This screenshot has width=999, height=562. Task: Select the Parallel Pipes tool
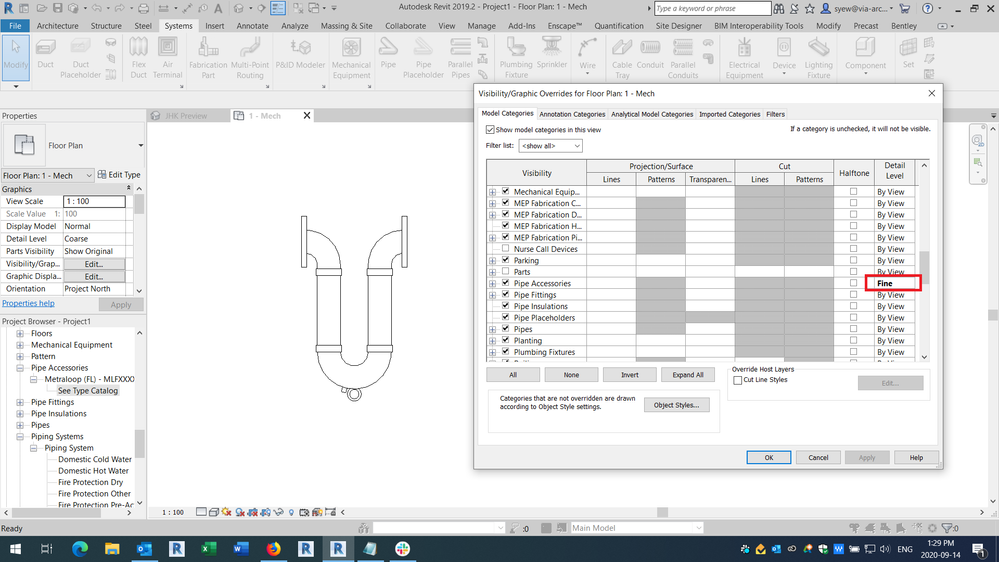tap(460, 58)
